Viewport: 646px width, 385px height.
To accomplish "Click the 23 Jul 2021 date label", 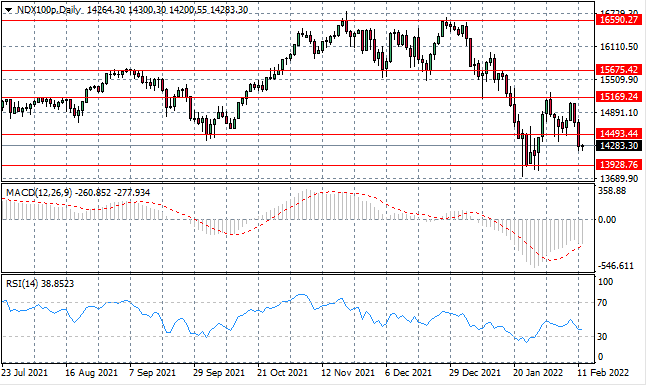I will coord(25,373).
